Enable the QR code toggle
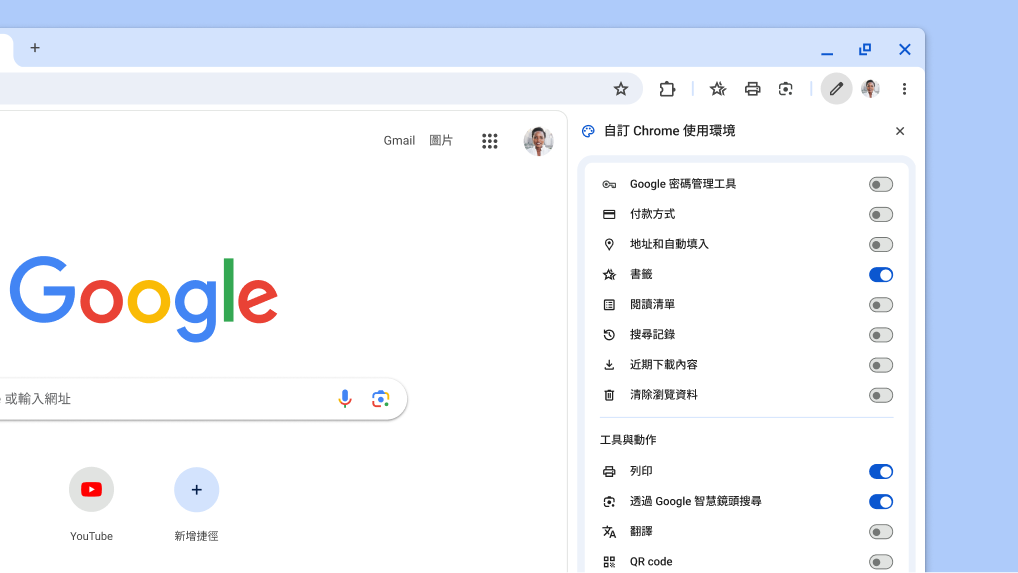 point(881,562)
